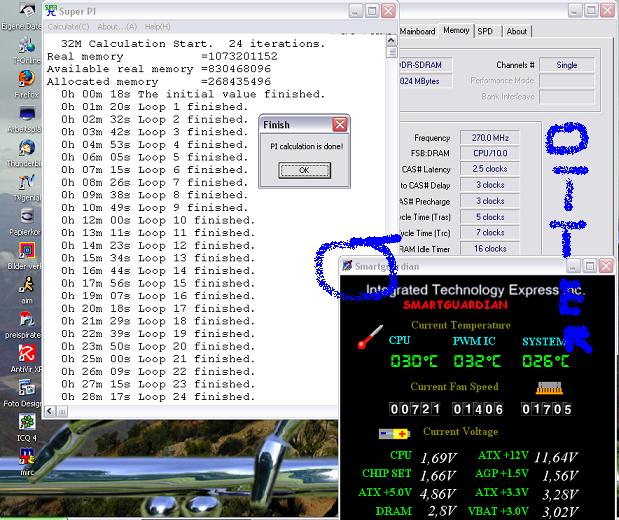This screenshot has height=520, width=619.
Task: Click the Channels value Single
Action: tap(566, 65)
